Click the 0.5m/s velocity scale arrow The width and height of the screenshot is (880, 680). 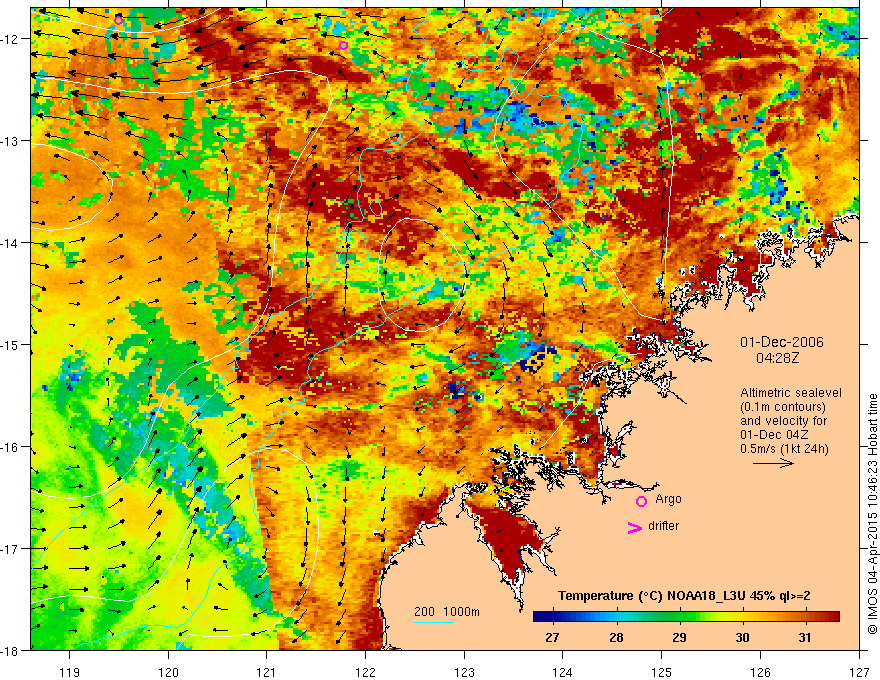pyautogui.click(x=773, y=463)
